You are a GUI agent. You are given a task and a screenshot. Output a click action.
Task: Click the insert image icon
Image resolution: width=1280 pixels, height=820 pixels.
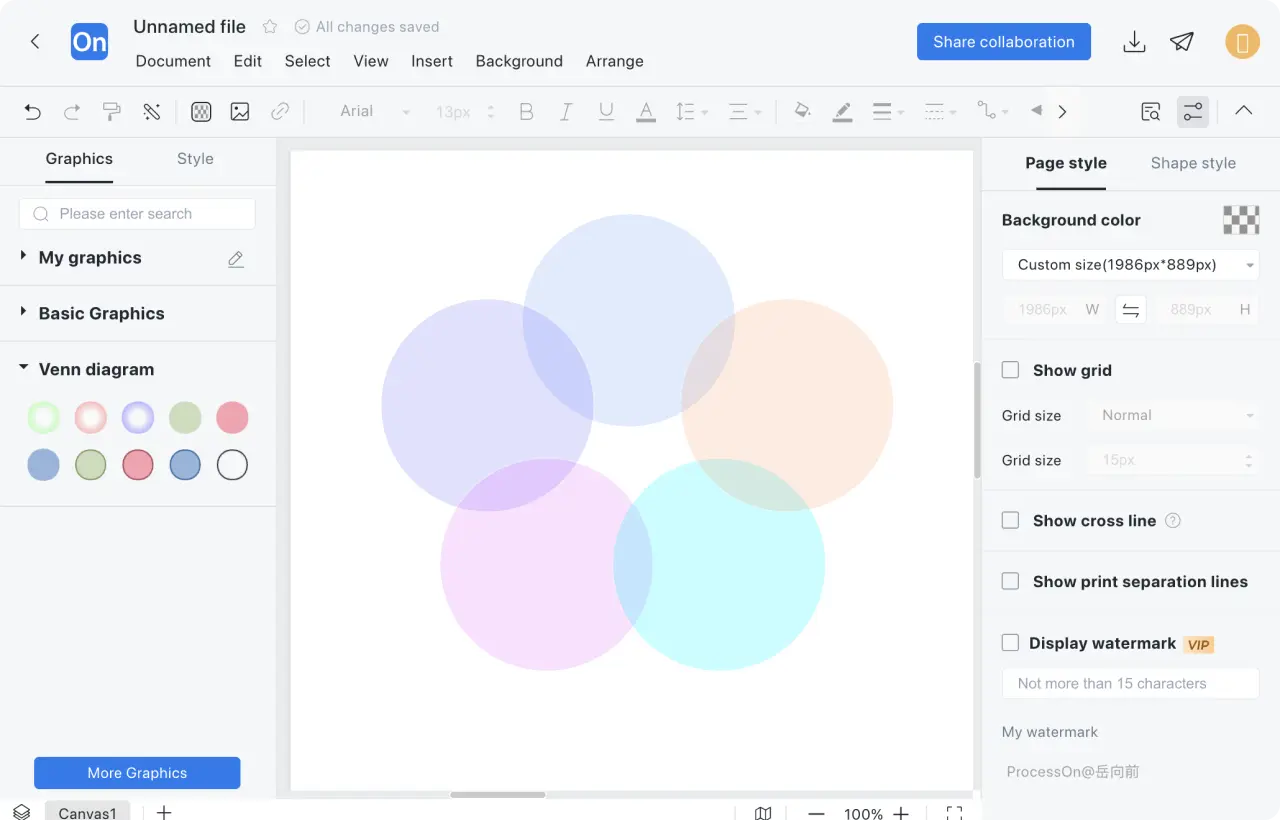(240, 112)
